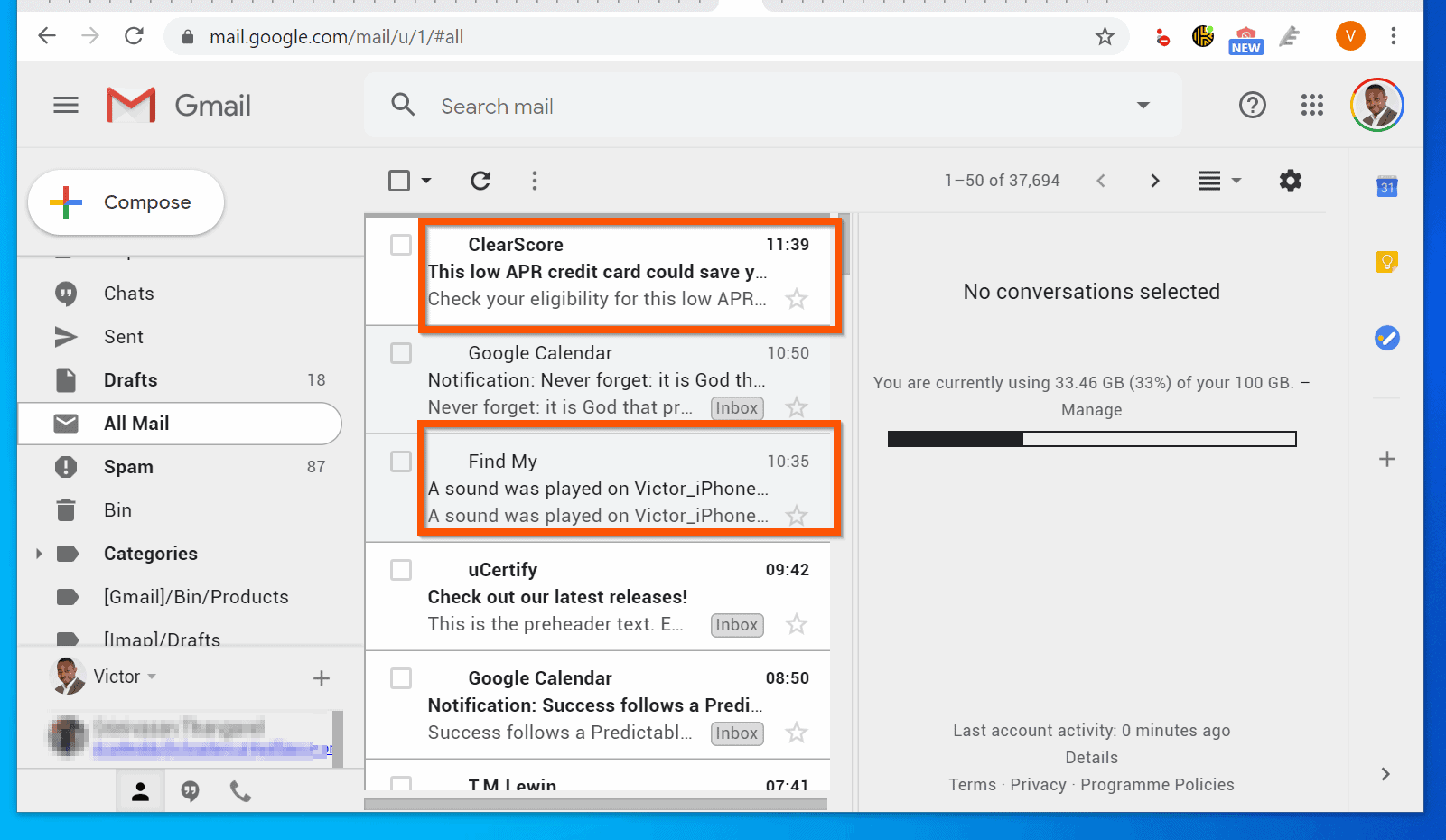
Task: Hide side panel chevron arrow
Action: click(1385, 774)
